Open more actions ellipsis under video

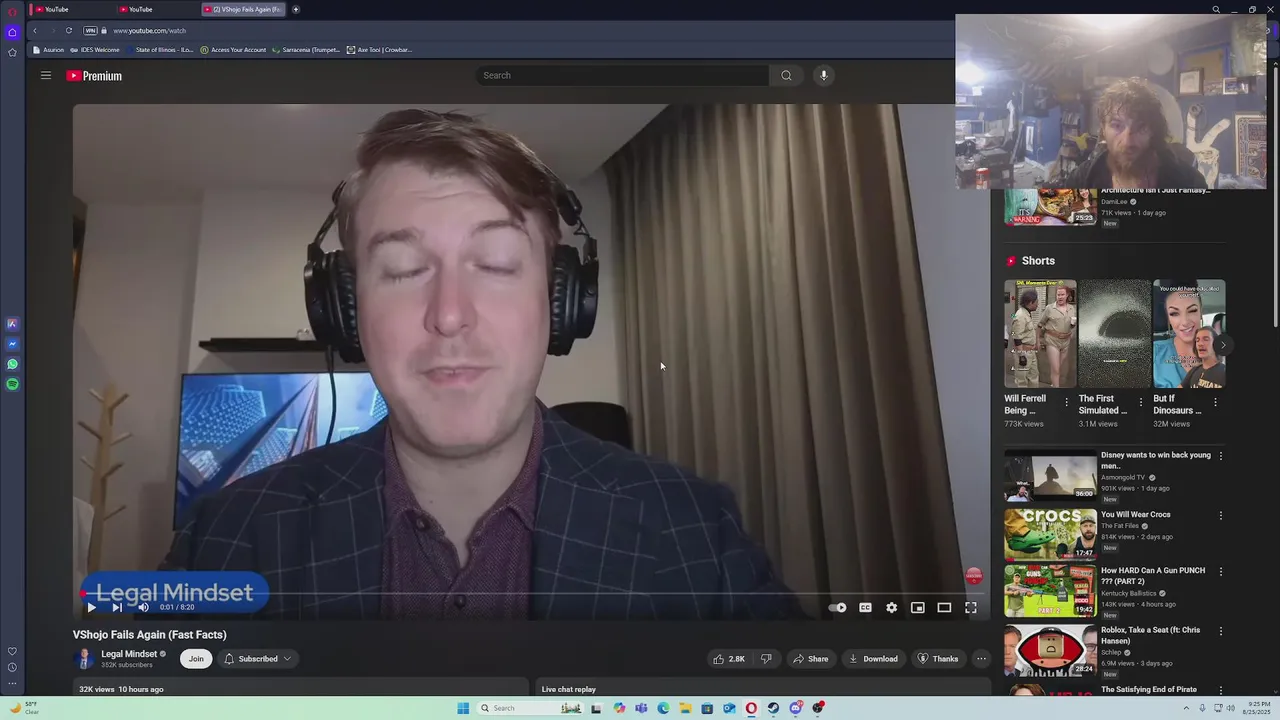[x=981, y=659]
